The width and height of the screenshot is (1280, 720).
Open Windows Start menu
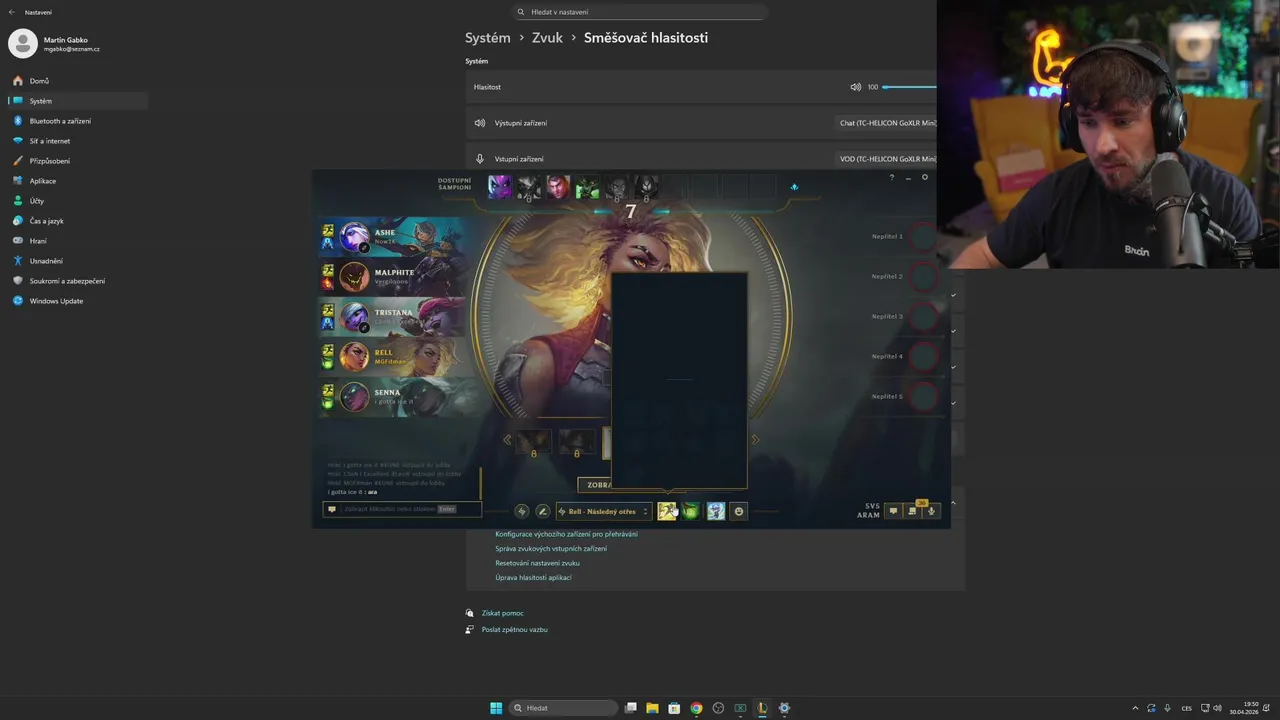496,708
